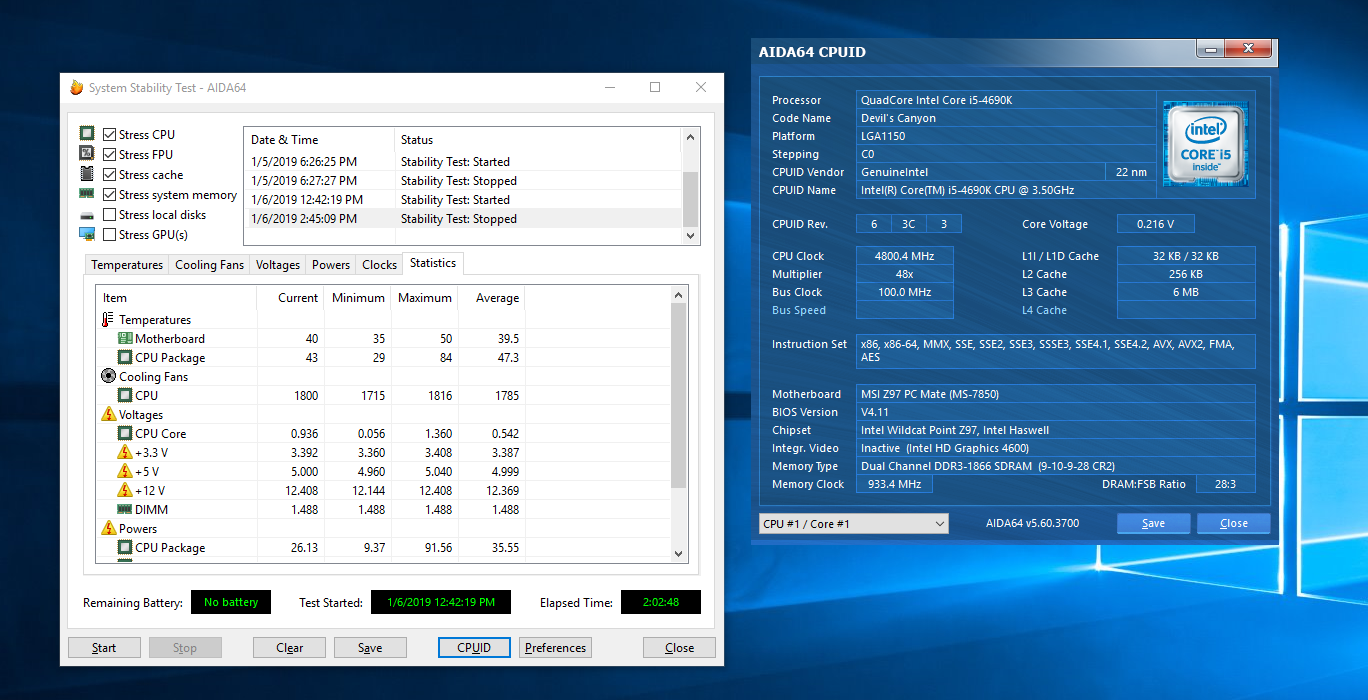
Task: Click the statistics table scroll up arrow
Action: coord(679,295)
